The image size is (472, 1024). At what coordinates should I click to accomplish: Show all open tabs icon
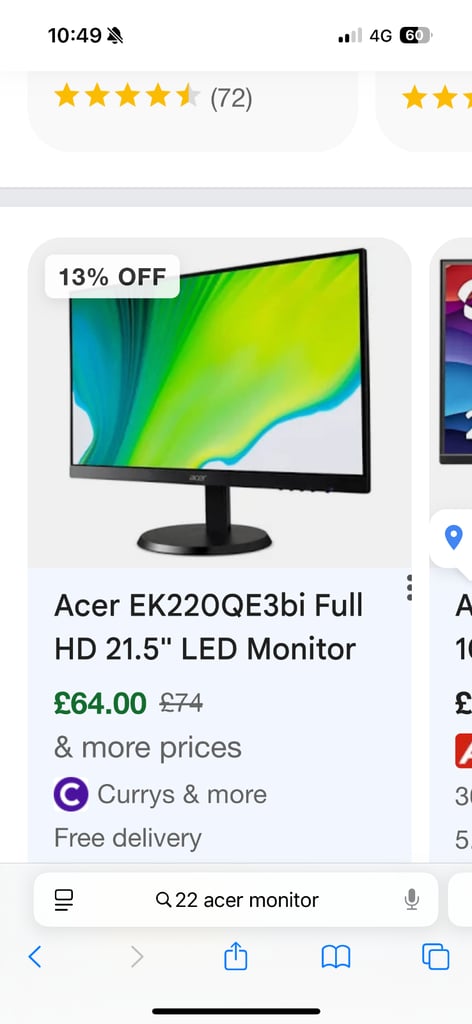click(x=435, y=957)
